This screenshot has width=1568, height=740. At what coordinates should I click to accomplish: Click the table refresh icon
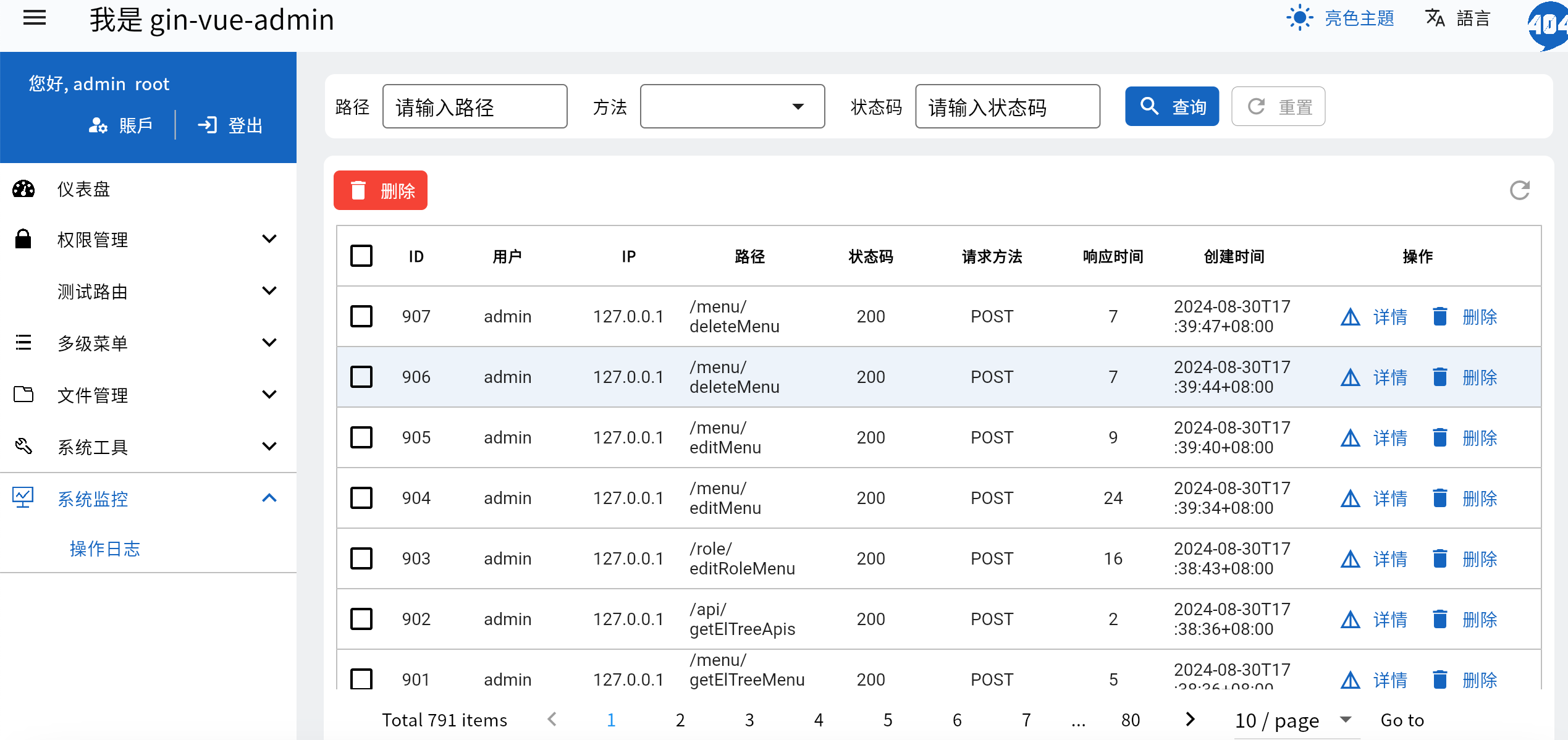click(1520, 190)
